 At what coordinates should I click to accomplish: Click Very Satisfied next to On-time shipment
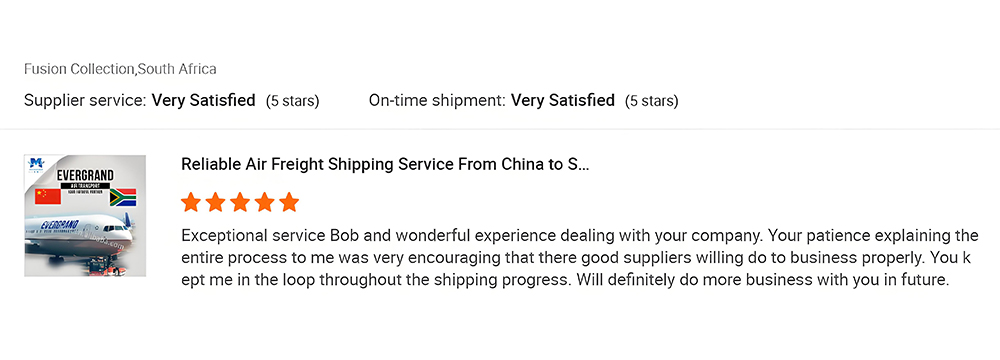coord(563,100)
